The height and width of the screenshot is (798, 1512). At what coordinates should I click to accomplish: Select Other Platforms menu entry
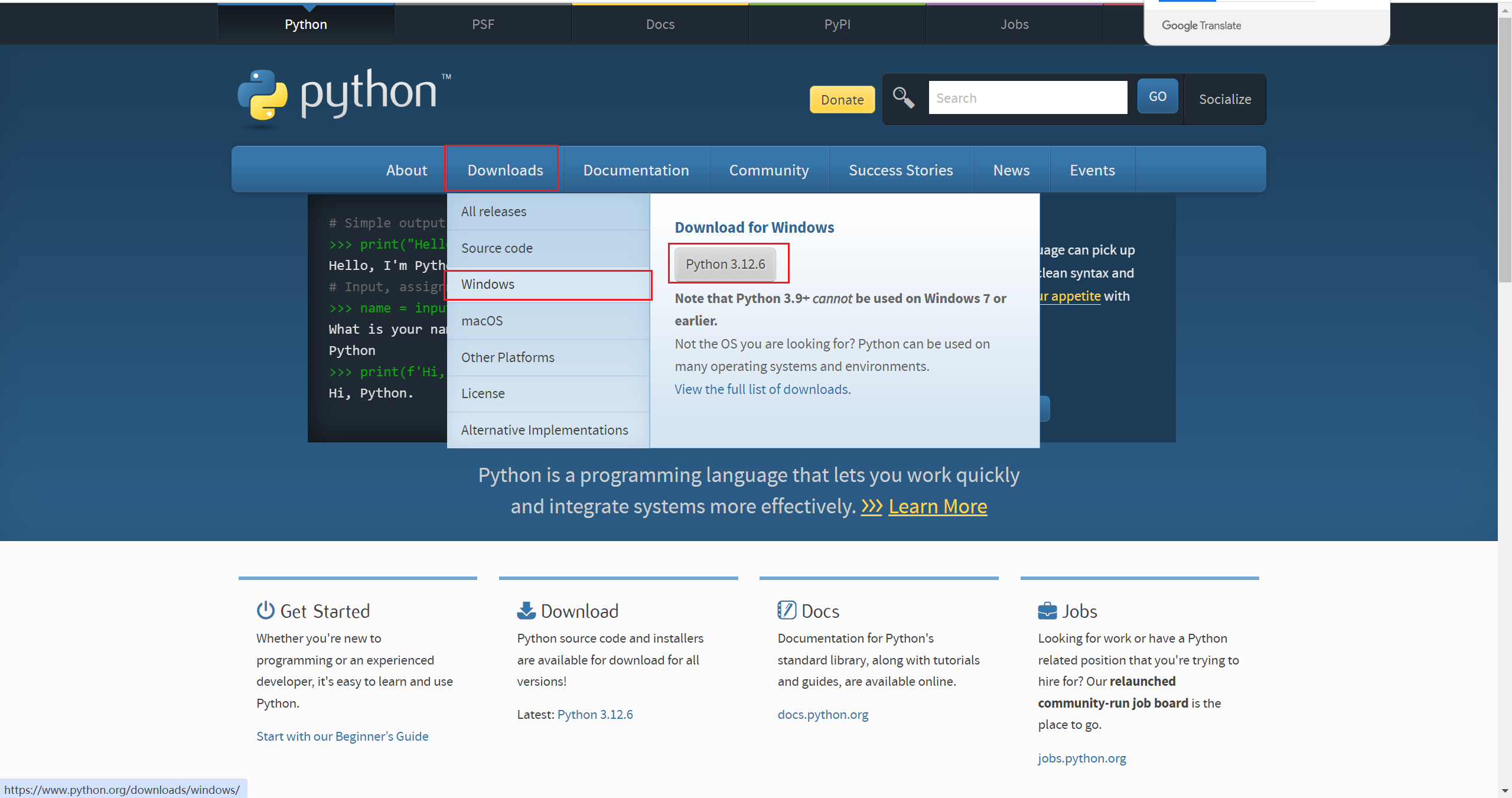click(x=548, y=357)
